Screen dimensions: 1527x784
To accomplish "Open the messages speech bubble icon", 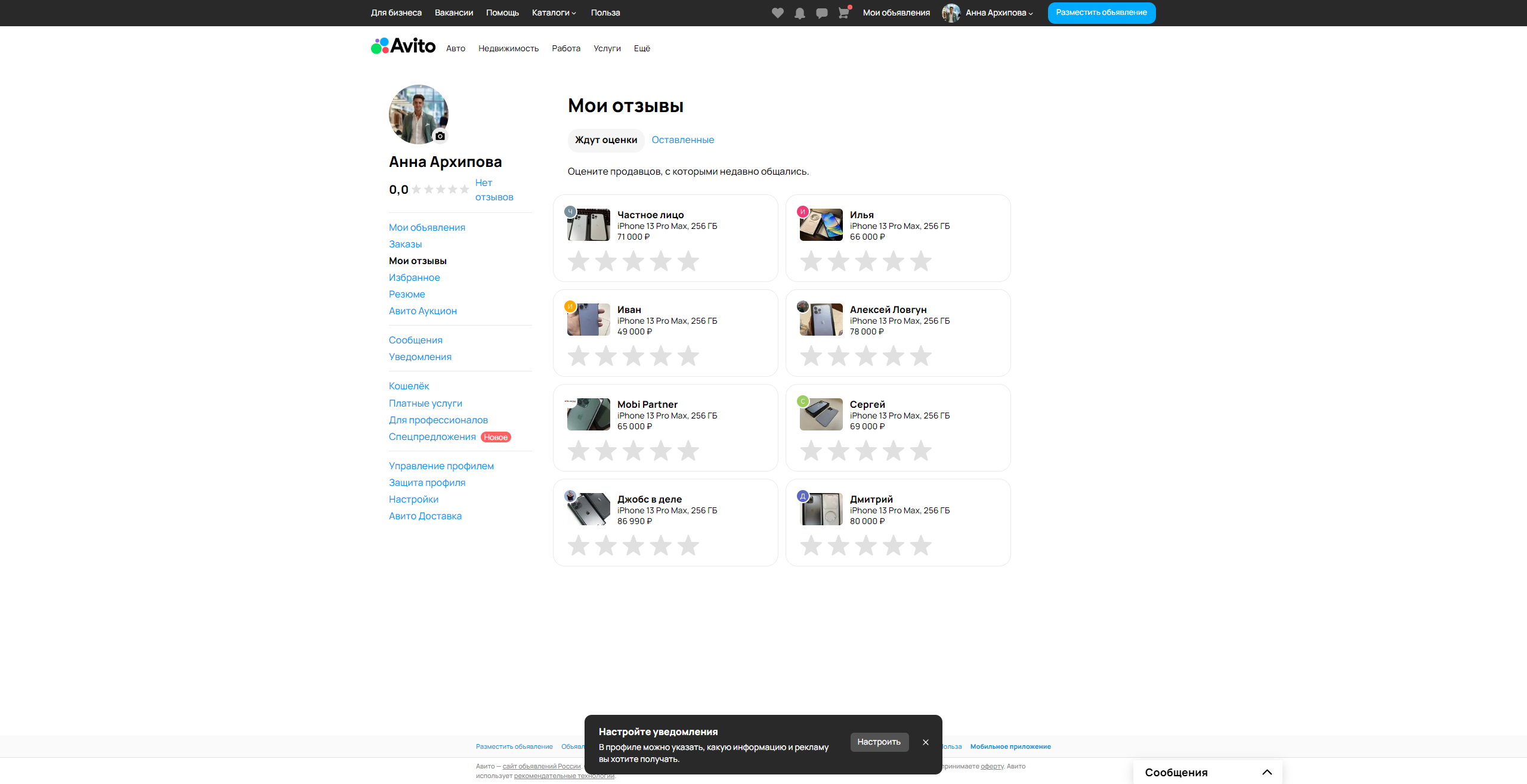I will (x=821, y=13).
